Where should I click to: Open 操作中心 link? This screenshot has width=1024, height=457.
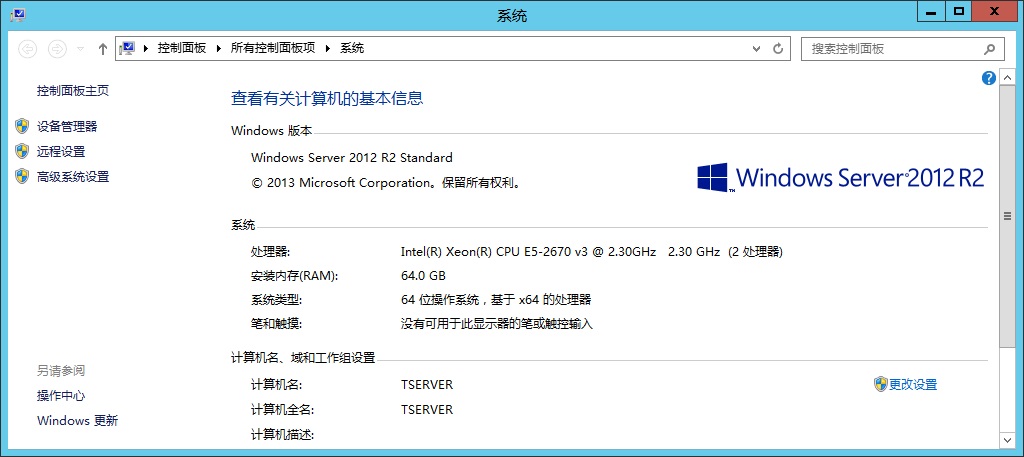(x=61, y=396)
